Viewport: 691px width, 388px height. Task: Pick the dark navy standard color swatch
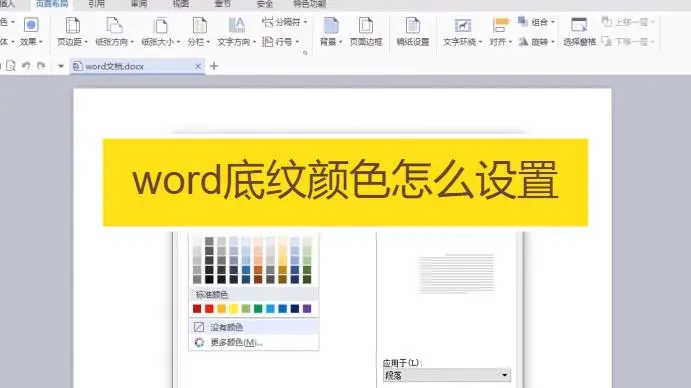295,309
